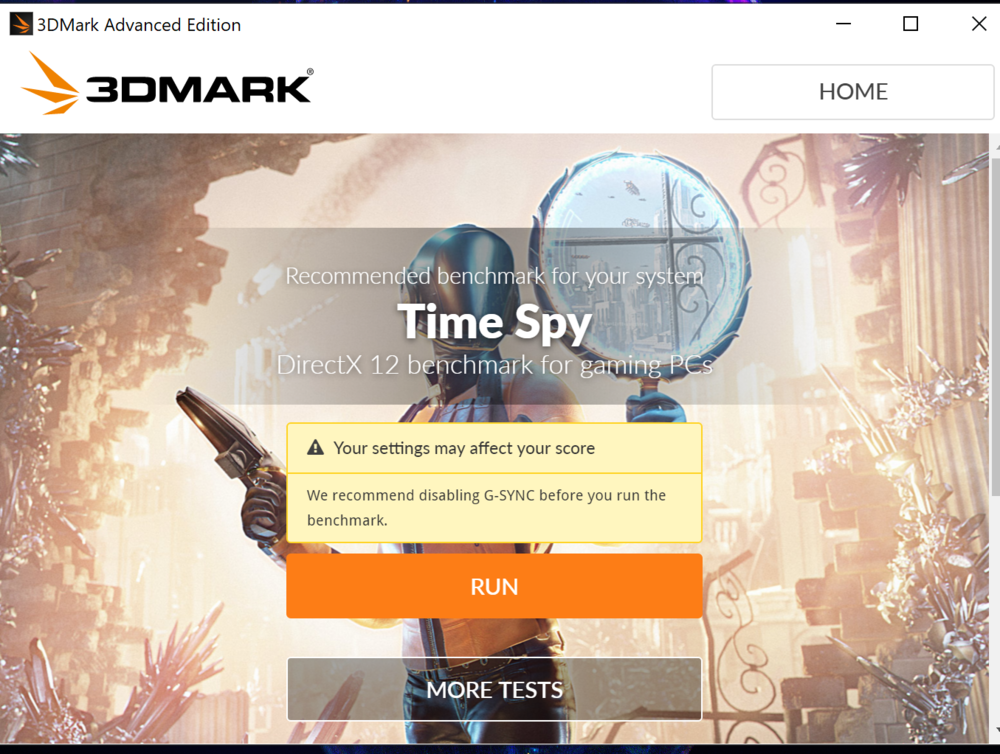Click the DirectX 12 benchmark subtitle
The height and width of the screenshot is (754, 1000).
pos(494,366)
